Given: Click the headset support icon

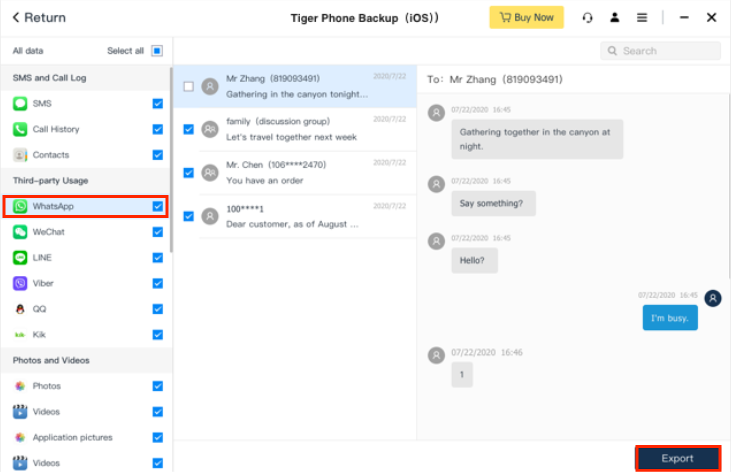Looking at the screenshot, I should pos(587,18).
